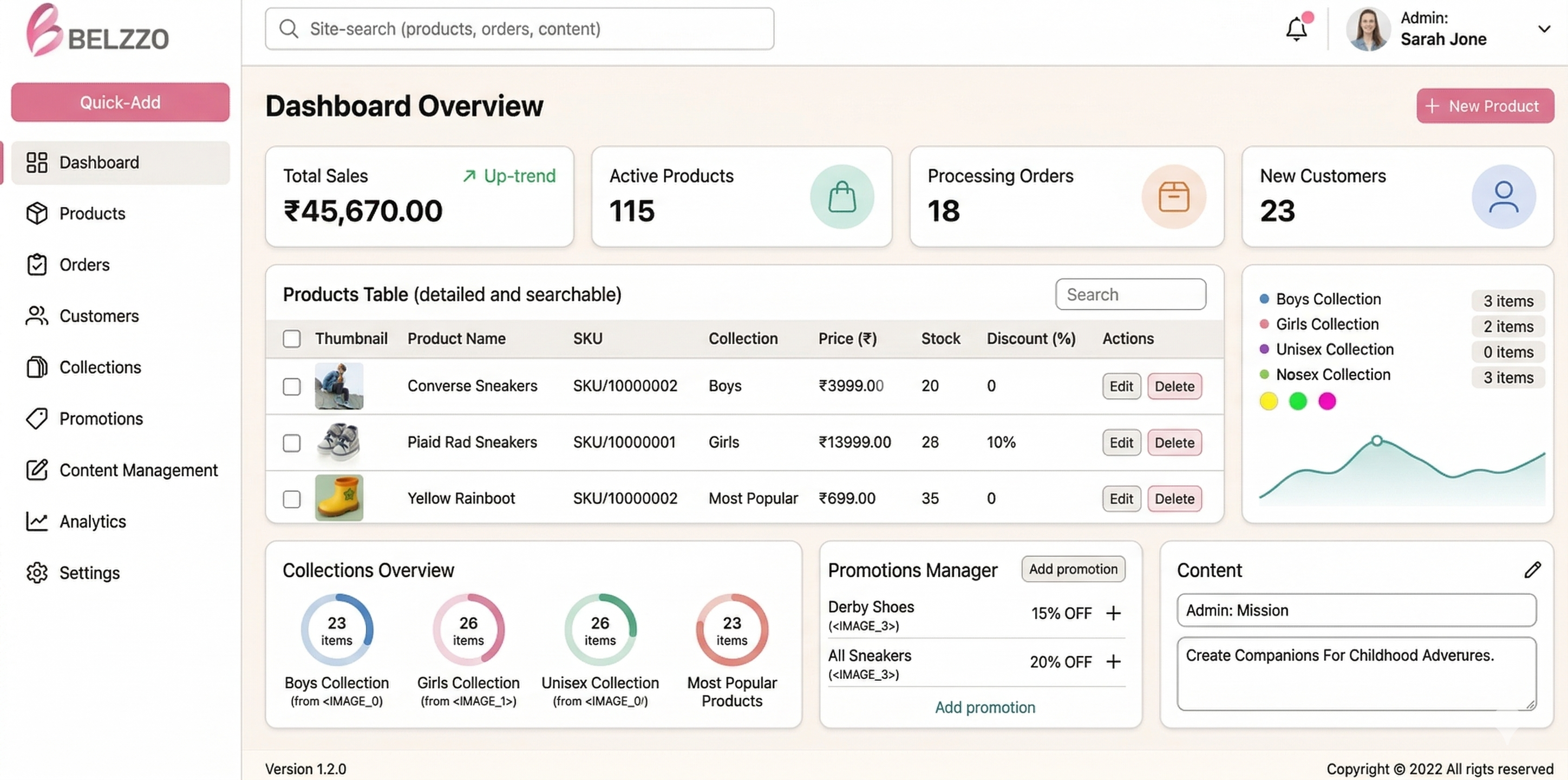The image size is (1568, 780).
Task: Select the yellow color dot
Action: pyautogui.click(x=1269, y=401)
